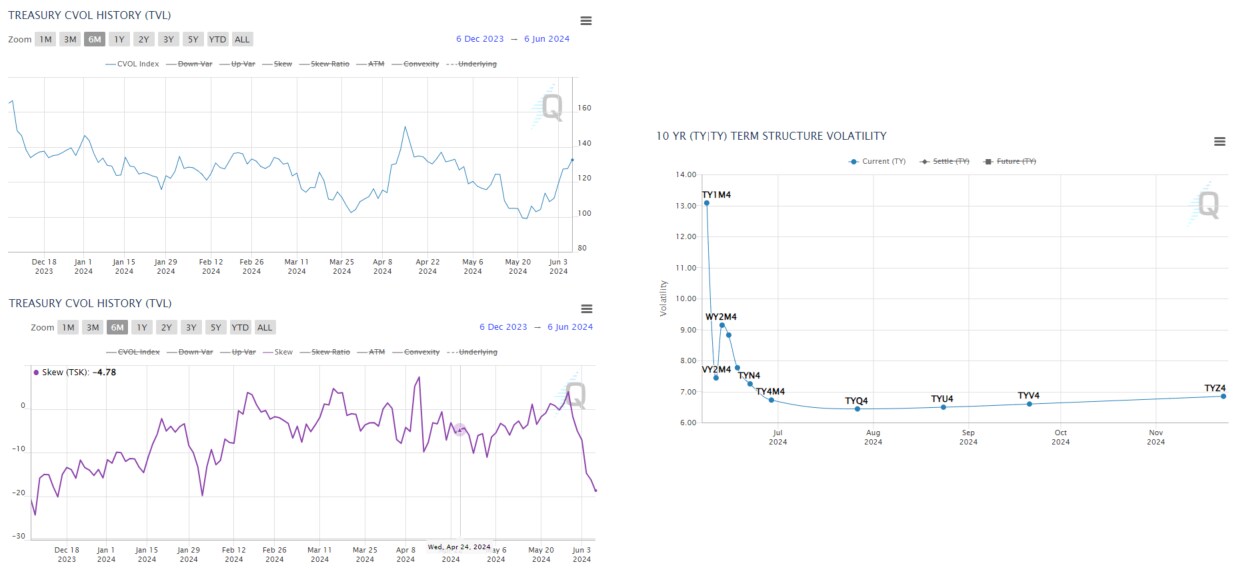1245x570 pixels.
Task: Change the 6 Jun 2024 end date on the CVOL Index chart
Action: (546, 39)
